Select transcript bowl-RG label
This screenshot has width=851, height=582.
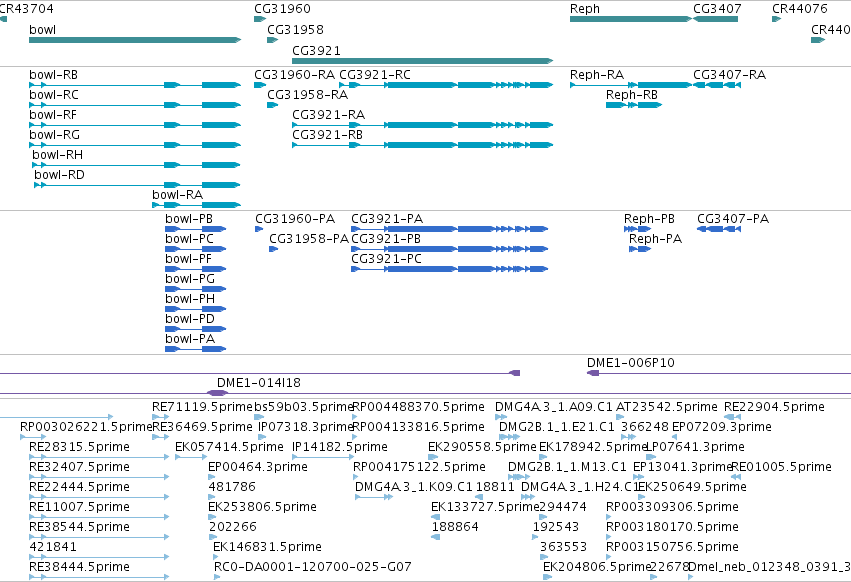coord(54,135)
